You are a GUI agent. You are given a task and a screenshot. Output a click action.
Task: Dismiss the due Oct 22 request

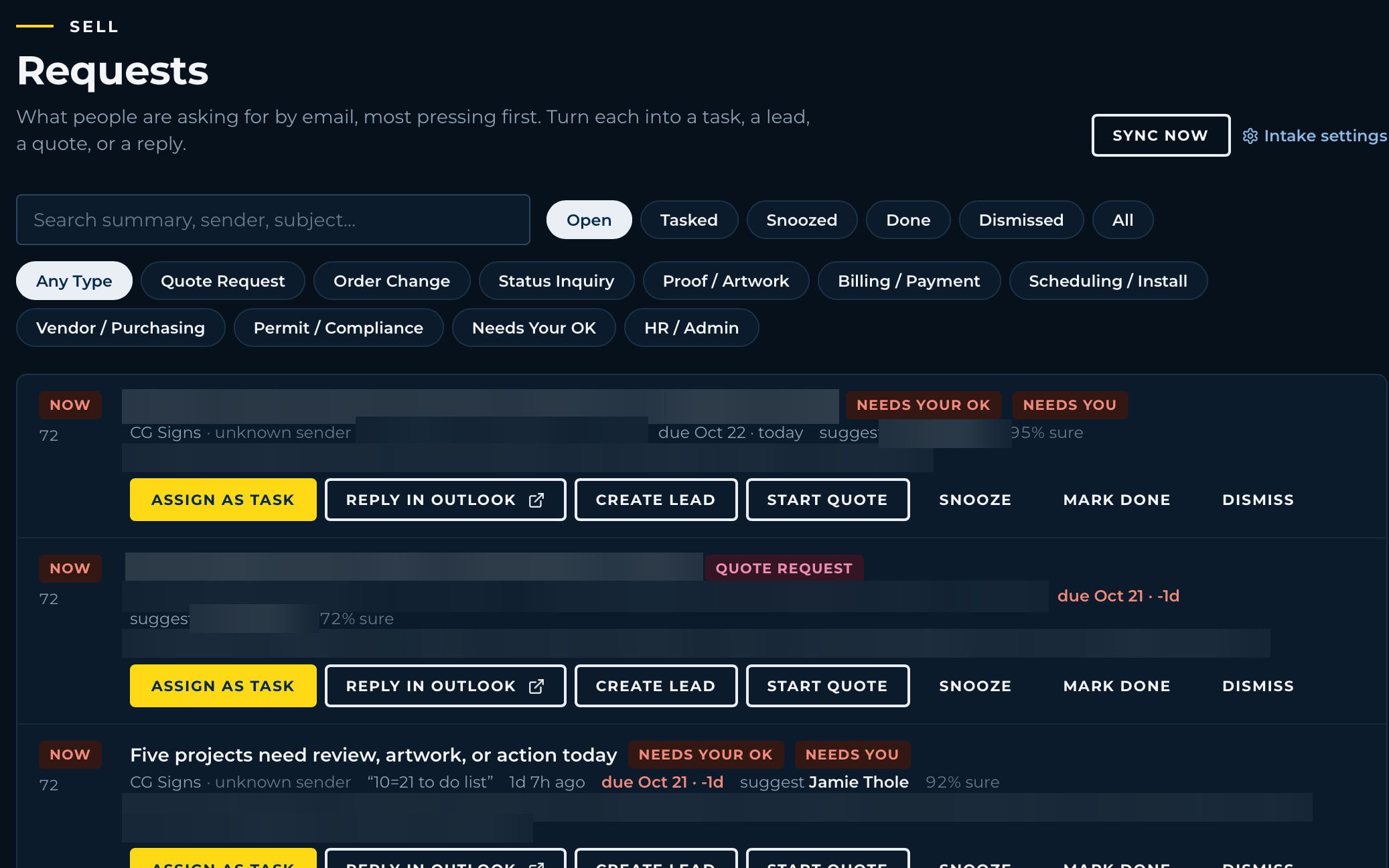[1258, 500]
